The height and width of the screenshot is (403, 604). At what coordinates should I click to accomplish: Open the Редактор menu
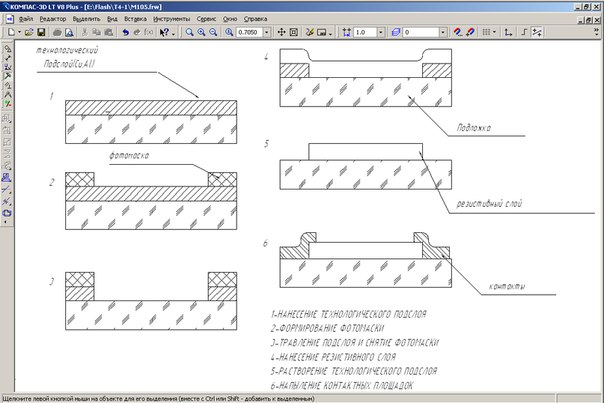[x=53, y=19]
